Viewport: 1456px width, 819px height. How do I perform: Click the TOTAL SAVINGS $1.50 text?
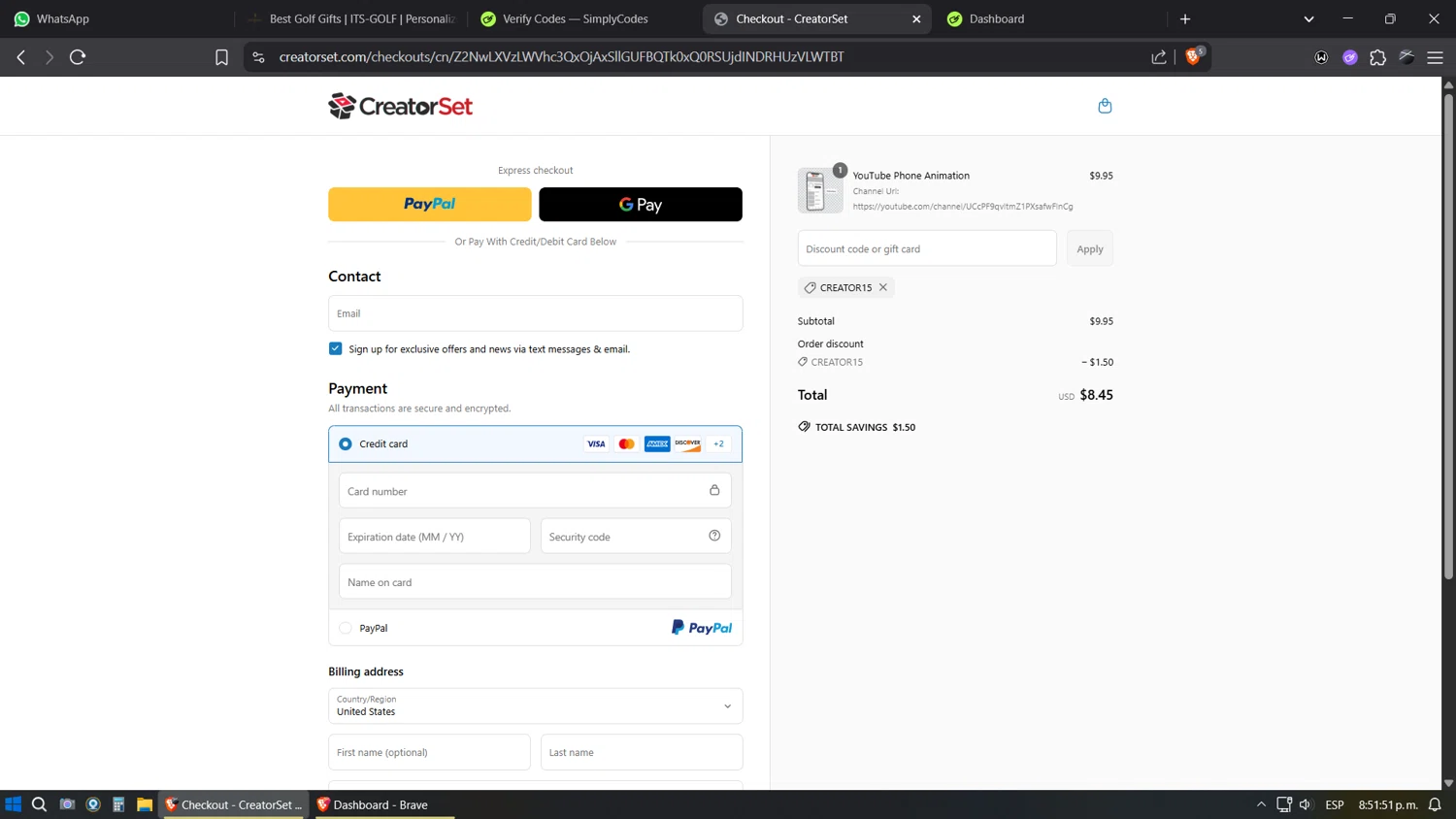[x=865, y=427]
